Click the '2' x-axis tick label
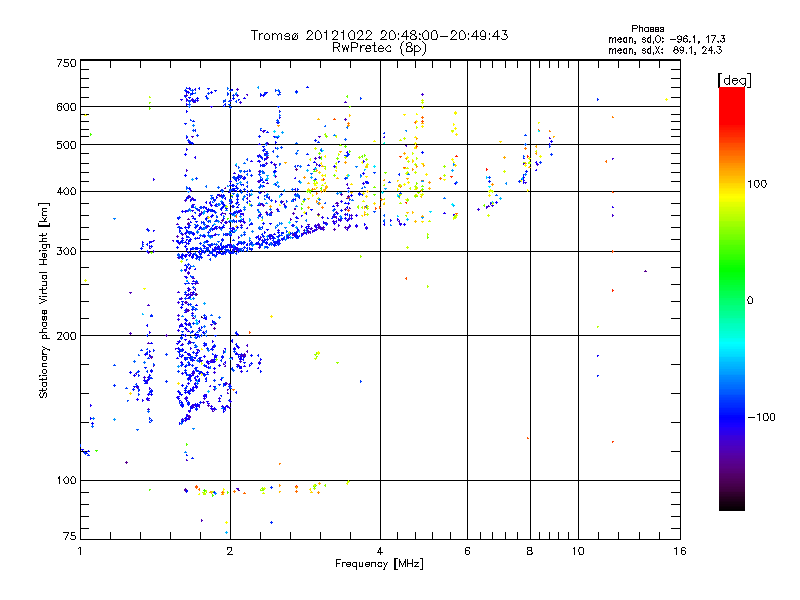Viewport: 800px width, 600px height. pos(230,551)
